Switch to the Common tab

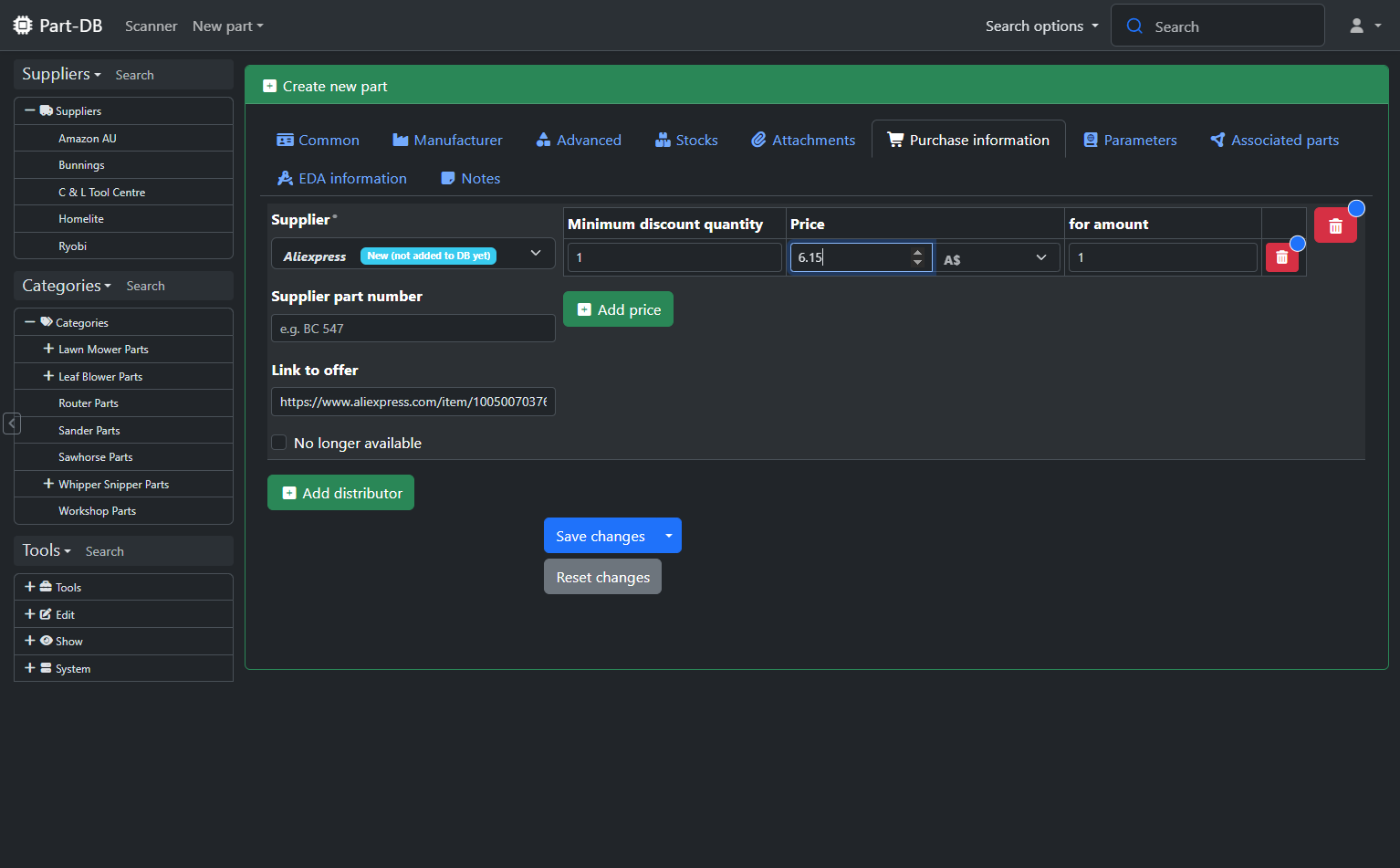coord(318,140)
